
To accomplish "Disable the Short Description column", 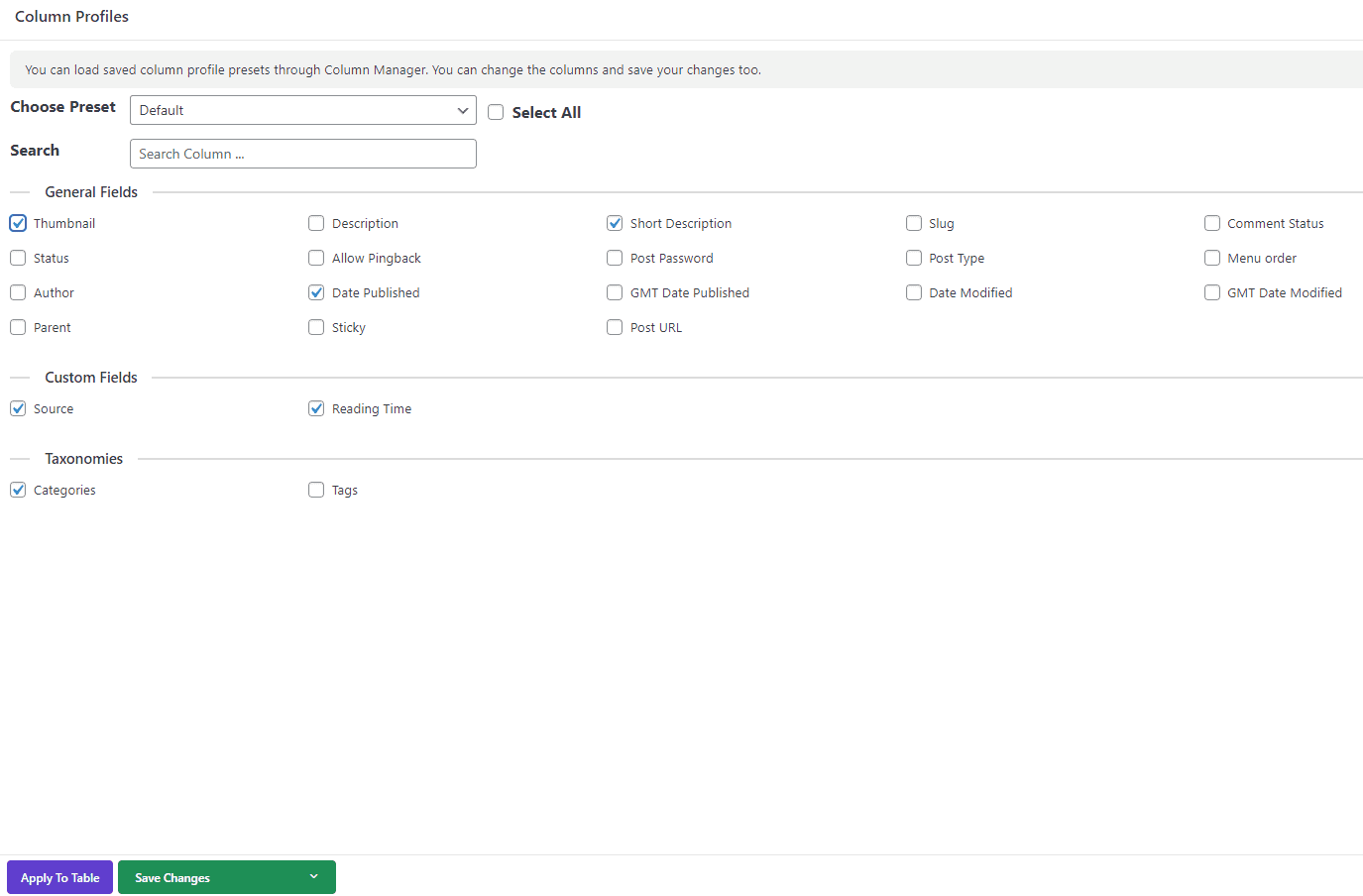I will [615, 223].
